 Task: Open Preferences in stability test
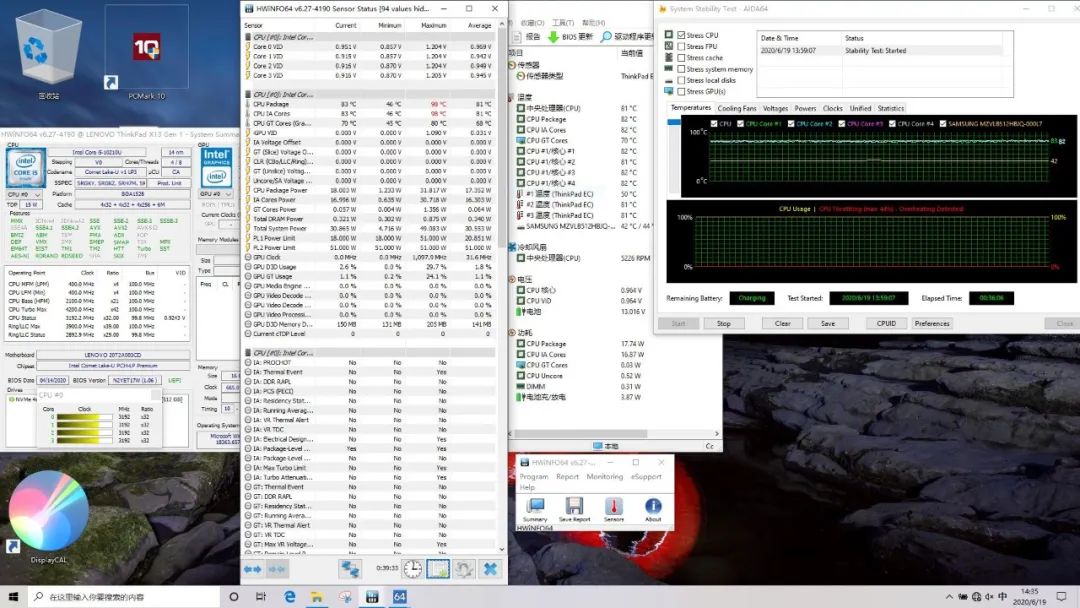pos(932,323)
